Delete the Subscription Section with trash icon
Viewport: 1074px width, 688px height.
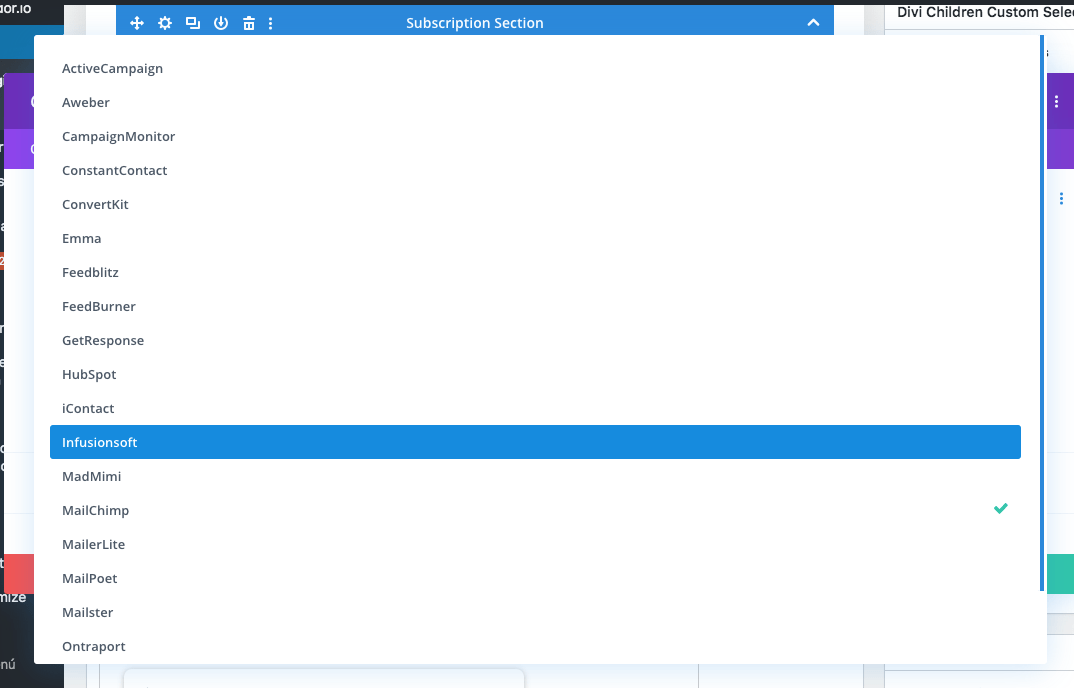249,23
